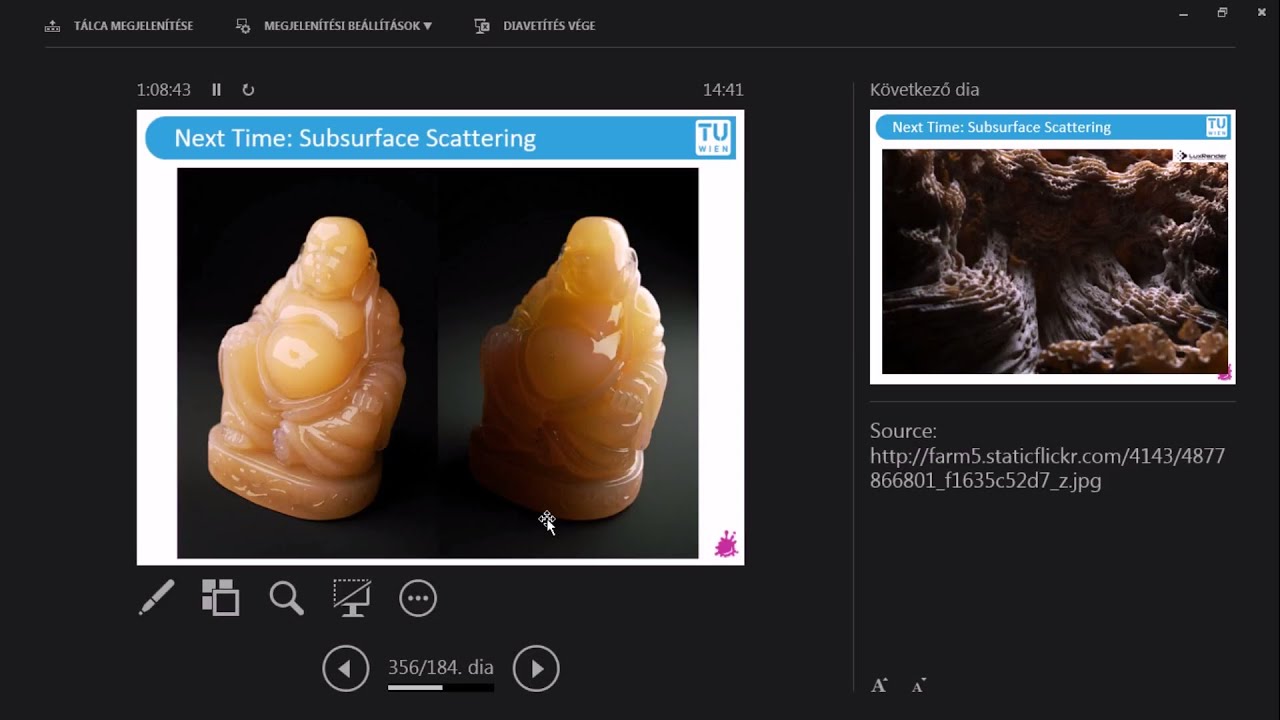
Task: Pause the presentation timer
Action: click(x=216, y=90)
